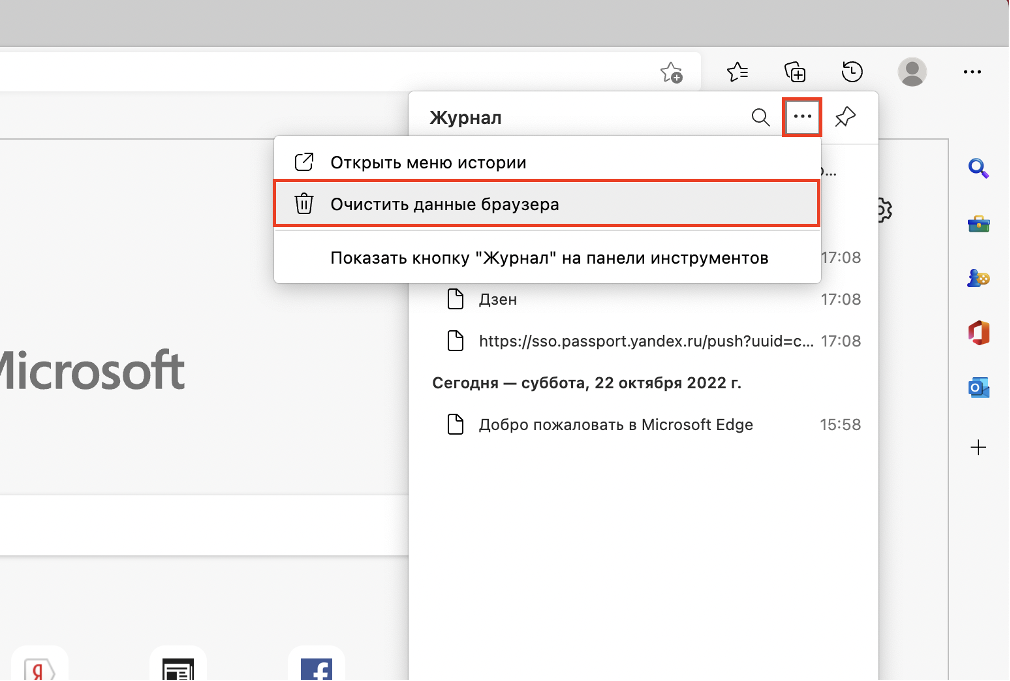Click the History clock icon in toolbar
The width and height of the screenshot is (1010, 681).
click(852, 72)
